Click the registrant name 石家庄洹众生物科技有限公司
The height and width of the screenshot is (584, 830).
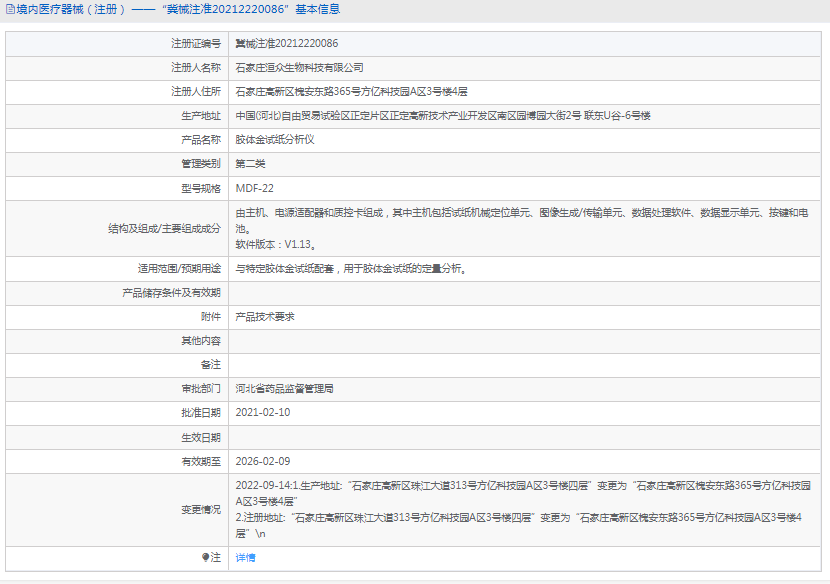click(299, 68)
